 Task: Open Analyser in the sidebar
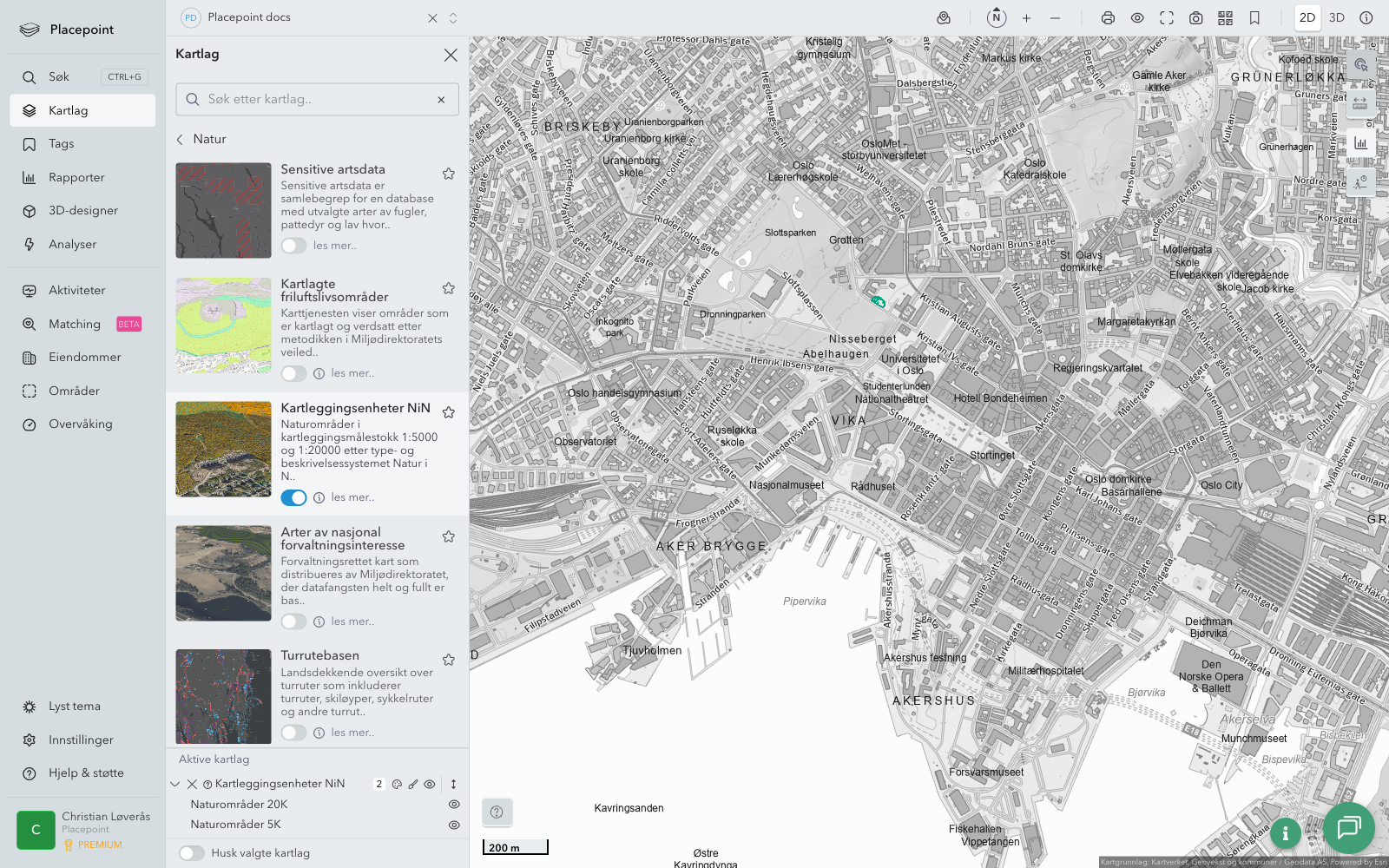72,244
